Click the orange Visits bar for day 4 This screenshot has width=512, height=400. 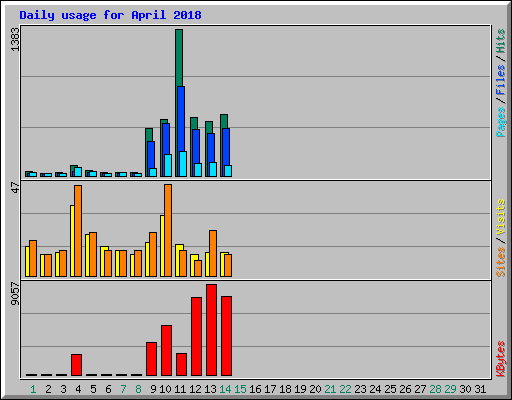coord(78,231)
